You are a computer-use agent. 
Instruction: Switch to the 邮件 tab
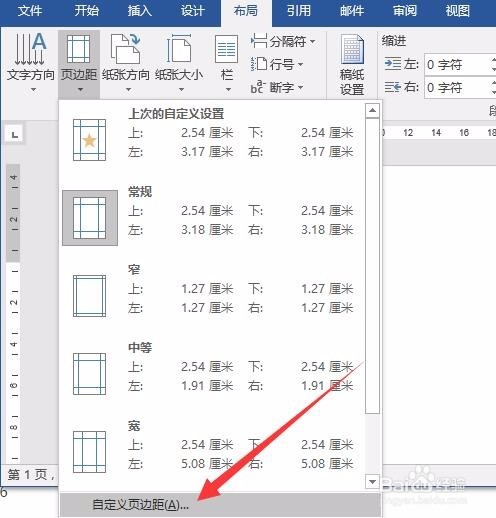(x=352, y=11)
